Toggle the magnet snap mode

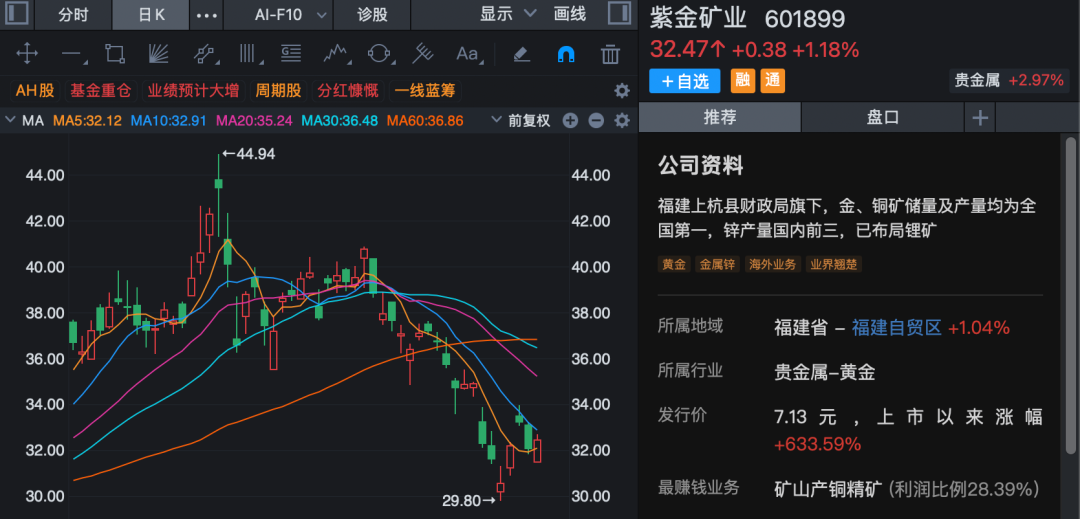[566, 54]
